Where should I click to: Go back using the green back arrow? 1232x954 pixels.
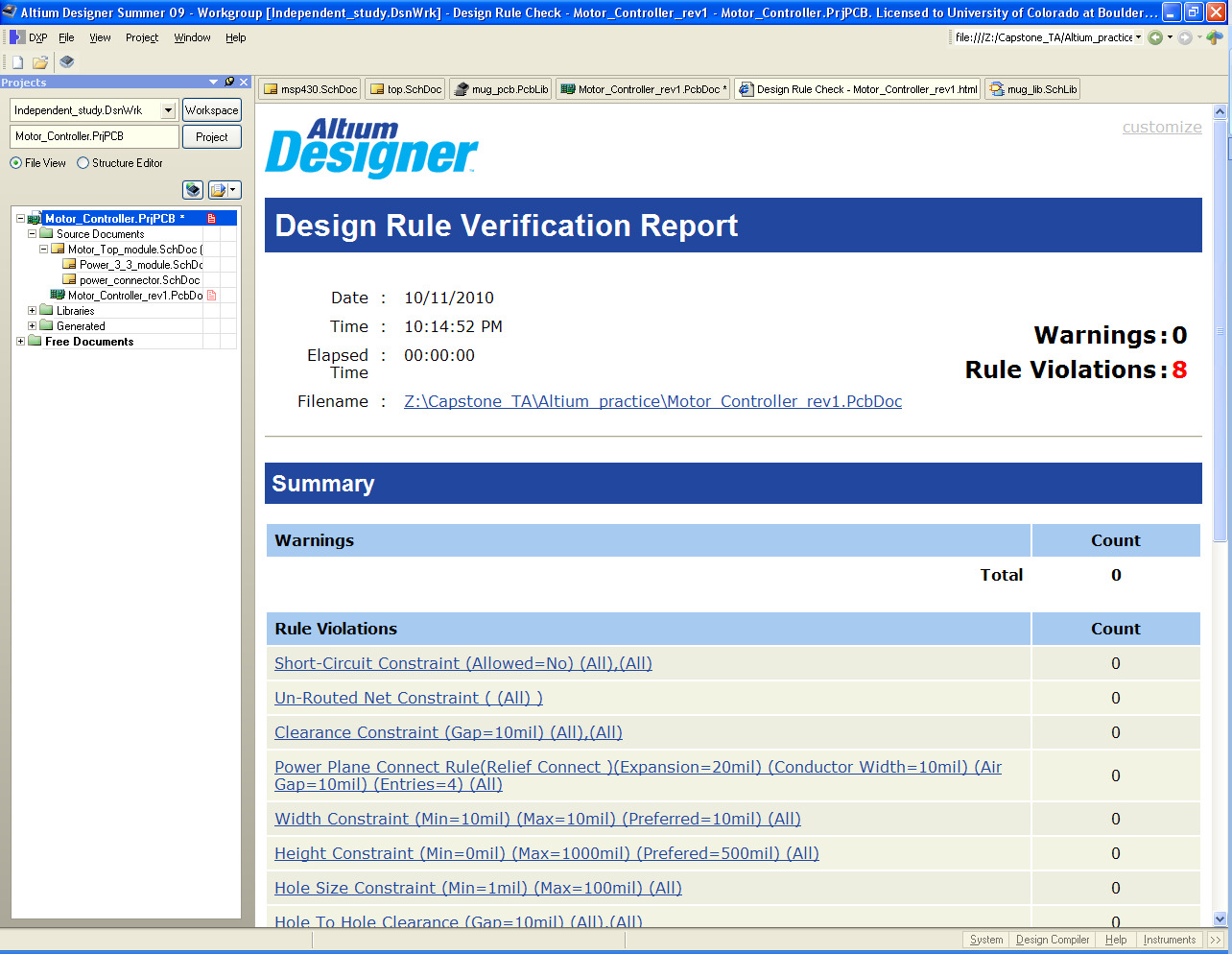coord(1155,37)
